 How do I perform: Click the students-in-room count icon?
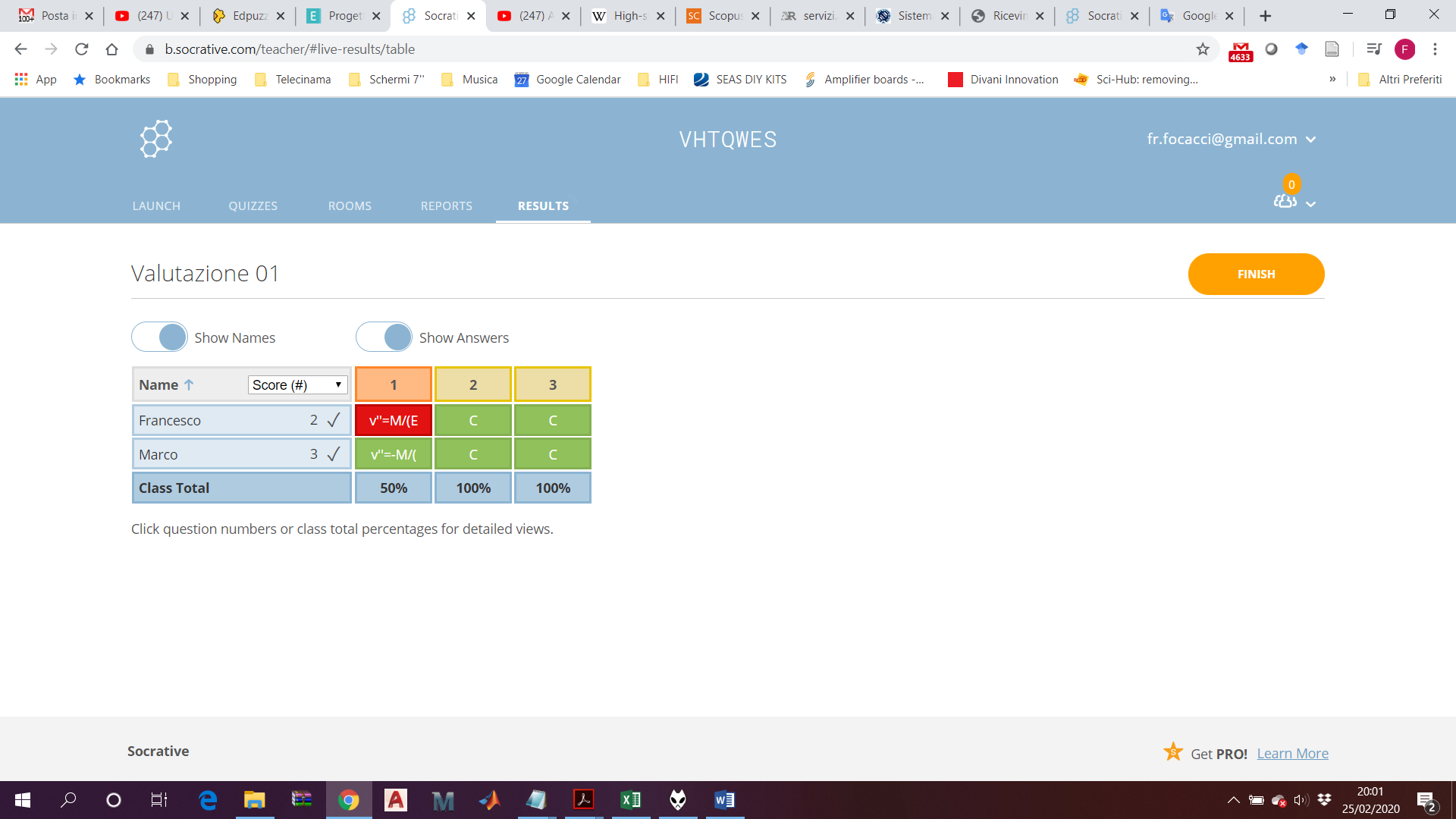(1285, 201)
